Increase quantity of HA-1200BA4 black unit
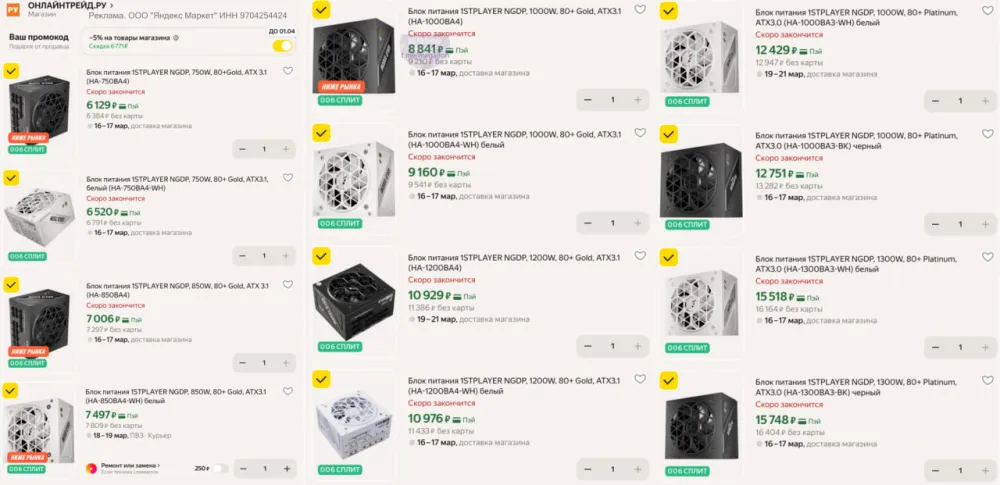Viewport: 1000px width, 485px height. point(639,346)
